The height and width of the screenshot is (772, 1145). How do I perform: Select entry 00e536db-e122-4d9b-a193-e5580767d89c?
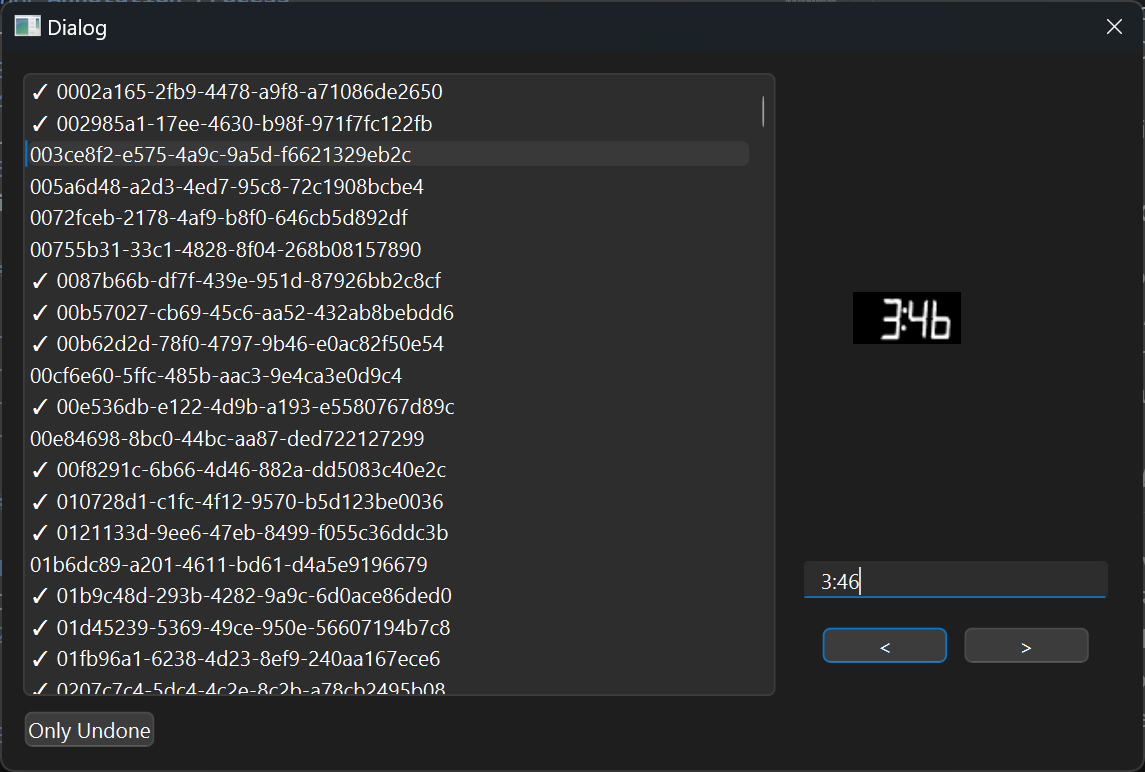pyautogui.click(x=388, y=407)
